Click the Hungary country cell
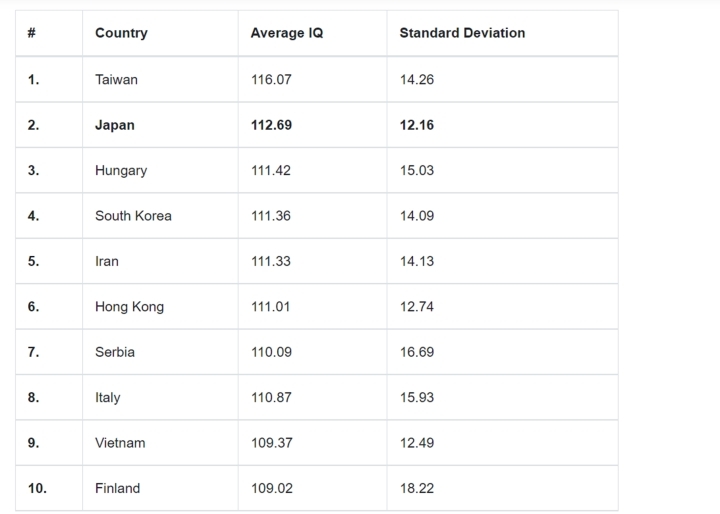 point(121,170)
